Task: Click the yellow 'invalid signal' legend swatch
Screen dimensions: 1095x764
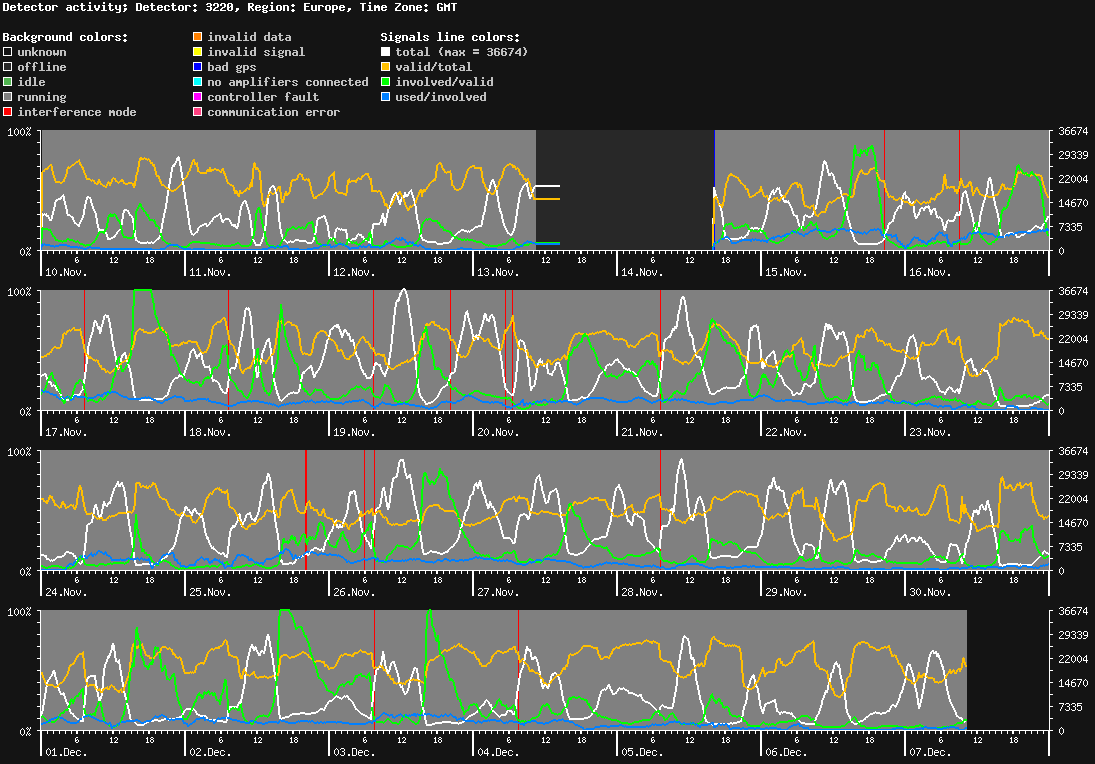Action: 197,52
